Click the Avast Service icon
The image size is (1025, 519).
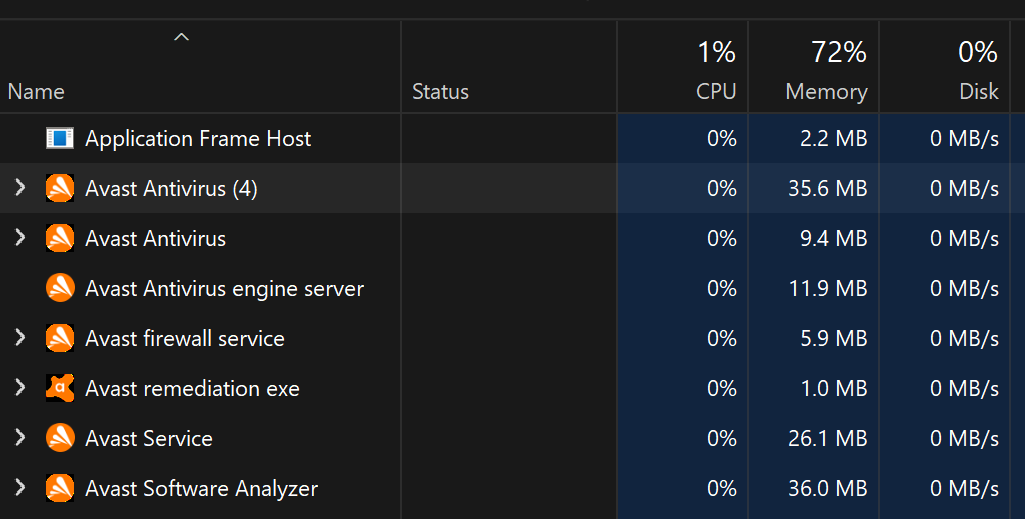[59, 439]
